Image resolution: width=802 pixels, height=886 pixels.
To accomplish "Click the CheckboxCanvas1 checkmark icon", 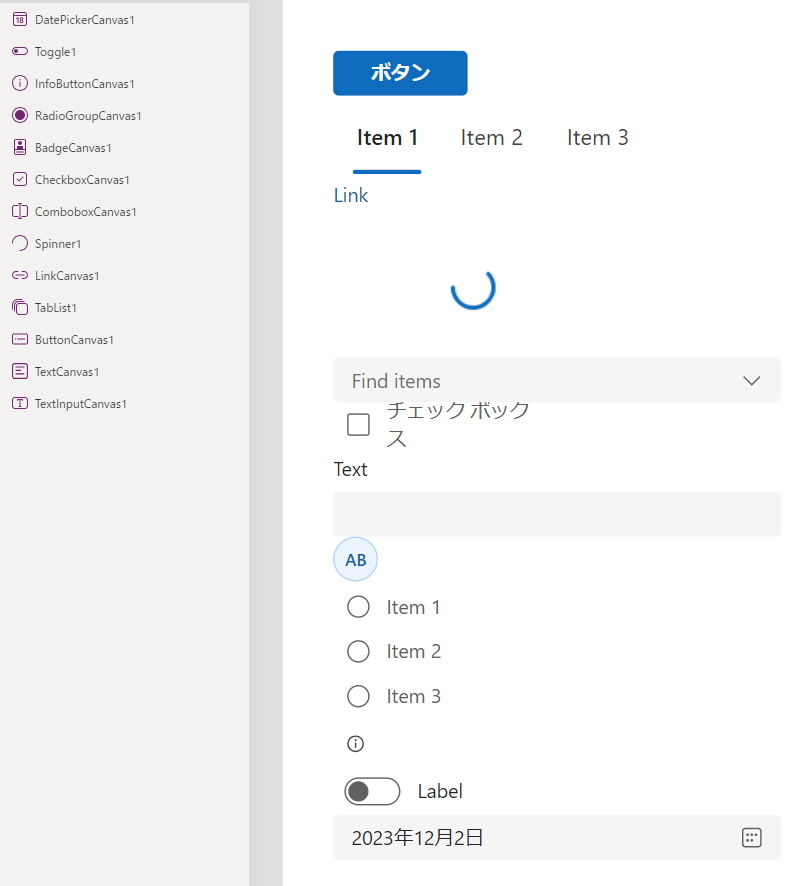I will [20, 180].
